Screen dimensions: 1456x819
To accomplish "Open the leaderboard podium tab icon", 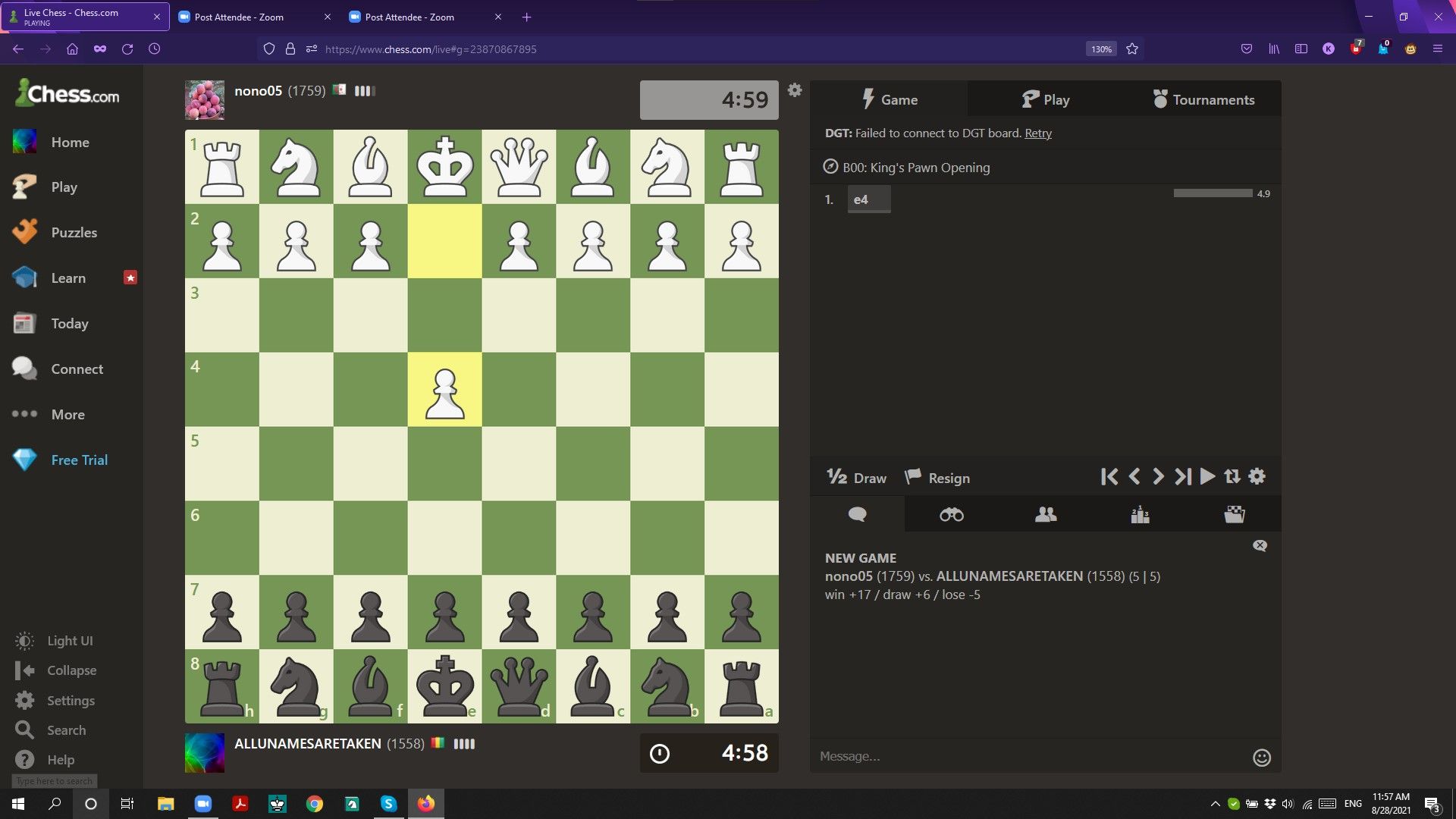I will click(x=1140, y=514).
